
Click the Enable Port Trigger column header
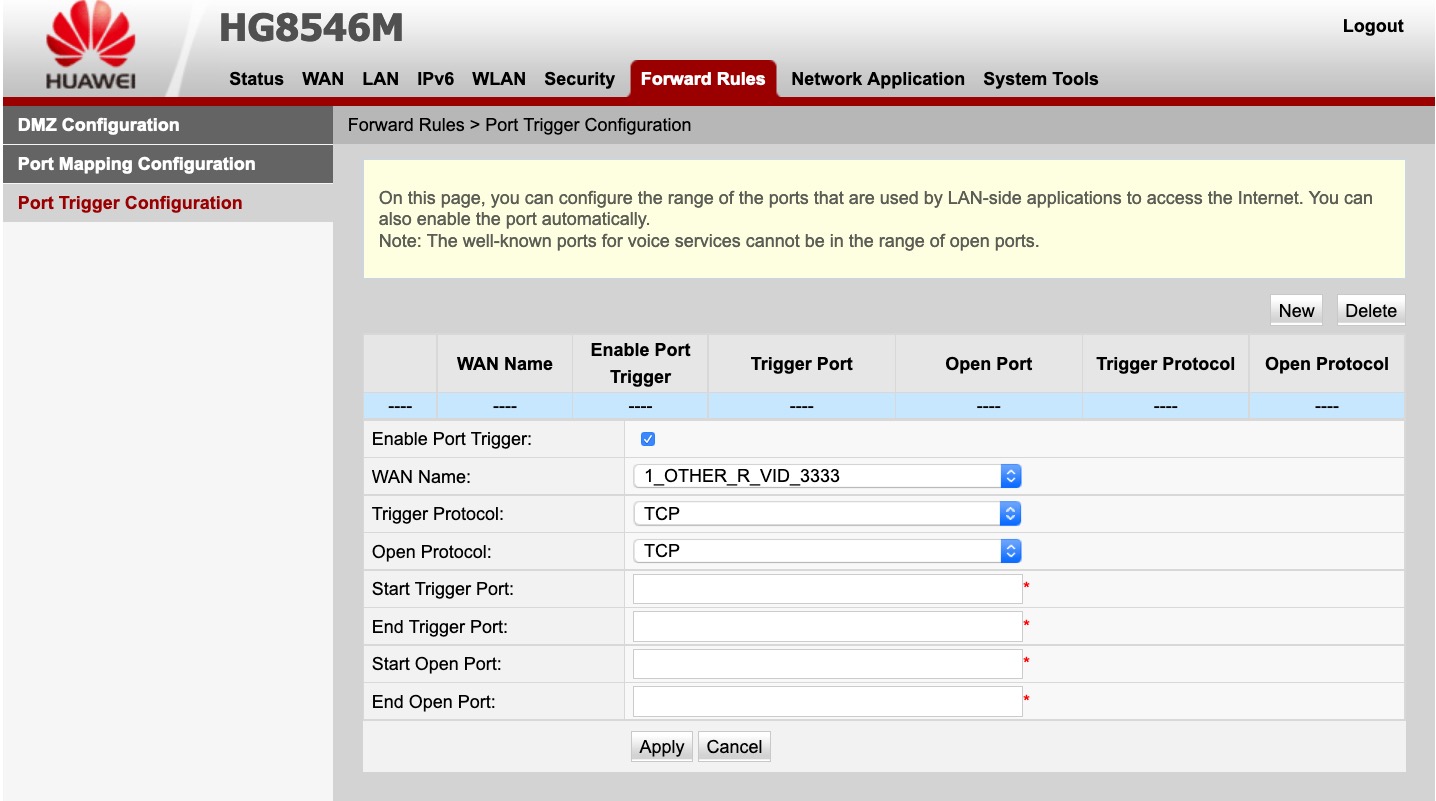tap(641, 364)
